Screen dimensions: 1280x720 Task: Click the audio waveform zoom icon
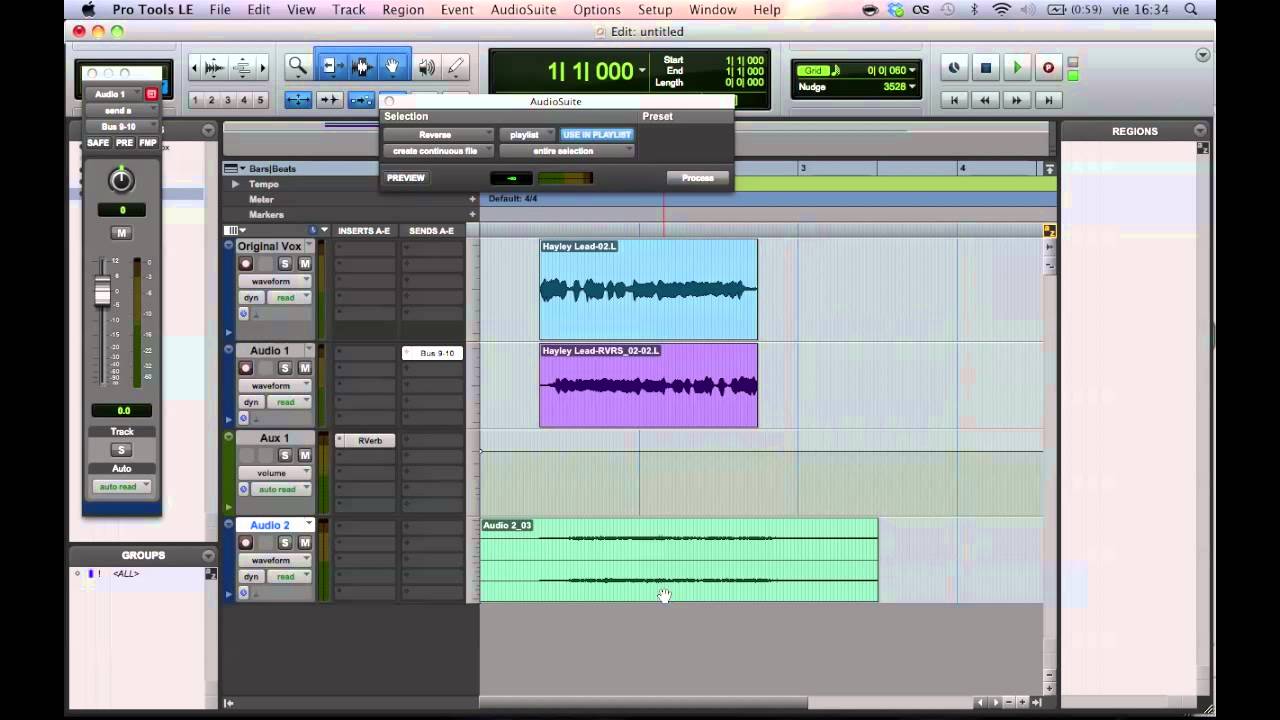tap(215, 68)
